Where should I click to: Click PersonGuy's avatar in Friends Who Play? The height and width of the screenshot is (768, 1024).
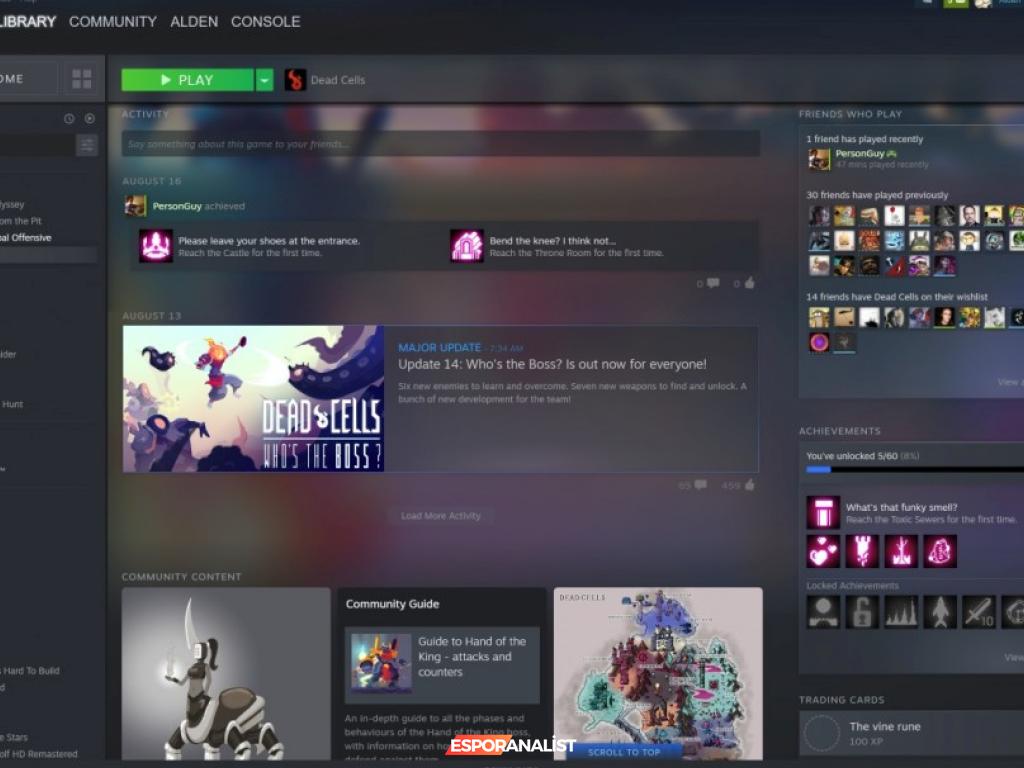click(x=820, y=159)
